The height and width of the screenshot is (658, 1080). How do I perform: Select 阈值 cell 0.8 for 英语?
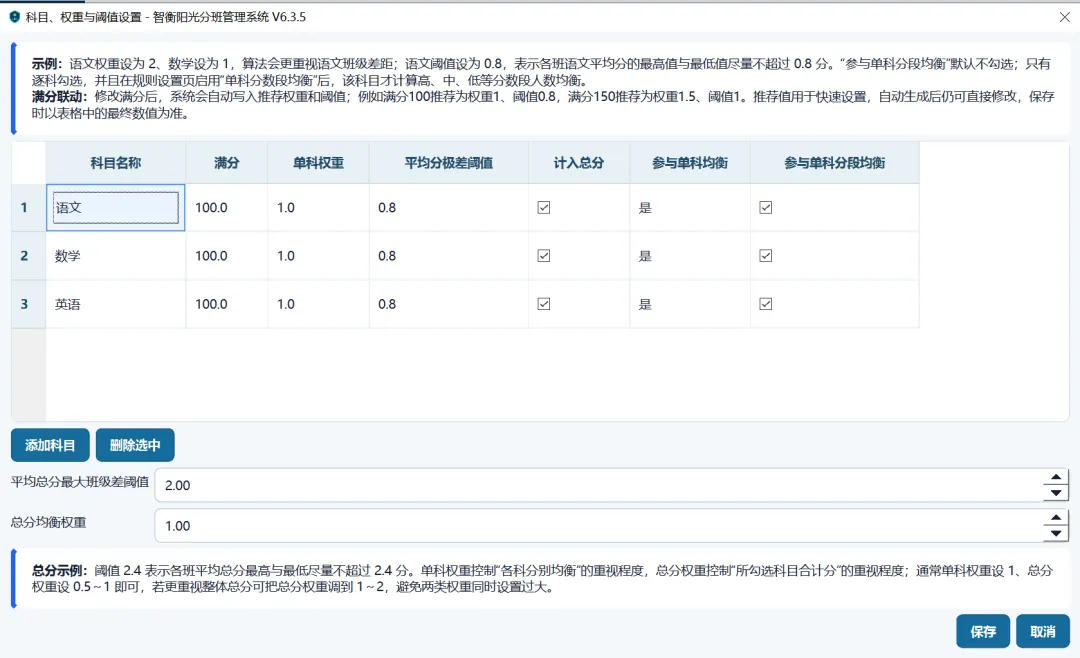coord(448,304)
